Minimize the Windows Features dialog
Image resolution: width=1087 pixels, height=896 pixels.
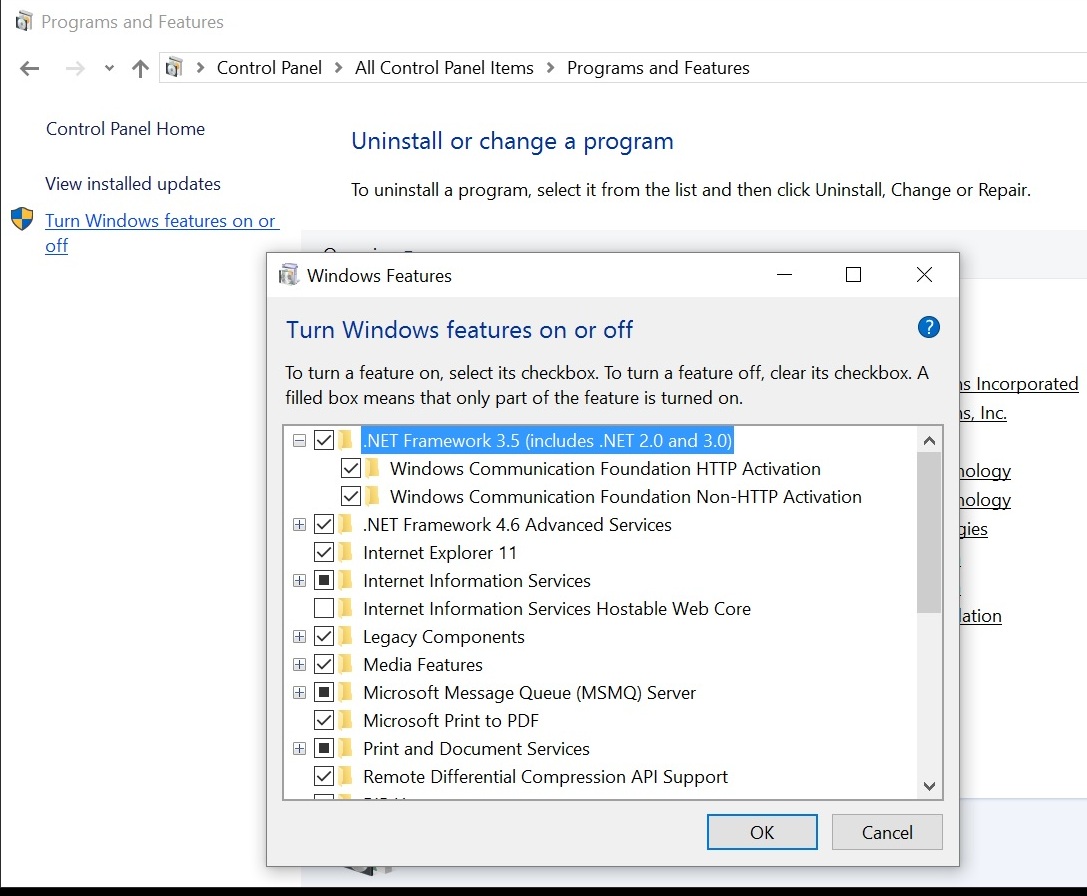click(784, 275)
